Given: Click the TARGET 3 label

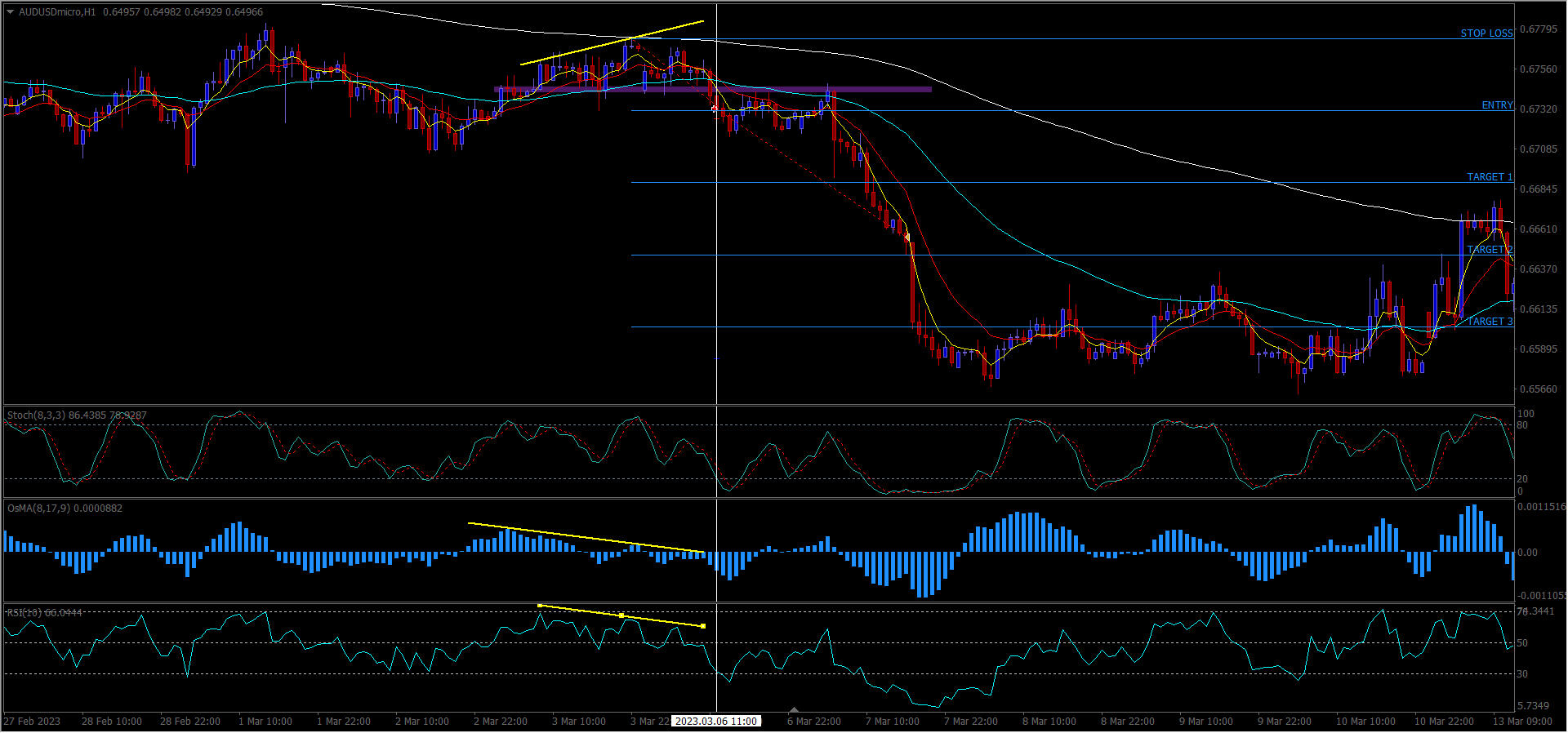Looking at the screenshot, I should tap(1490, 322).
